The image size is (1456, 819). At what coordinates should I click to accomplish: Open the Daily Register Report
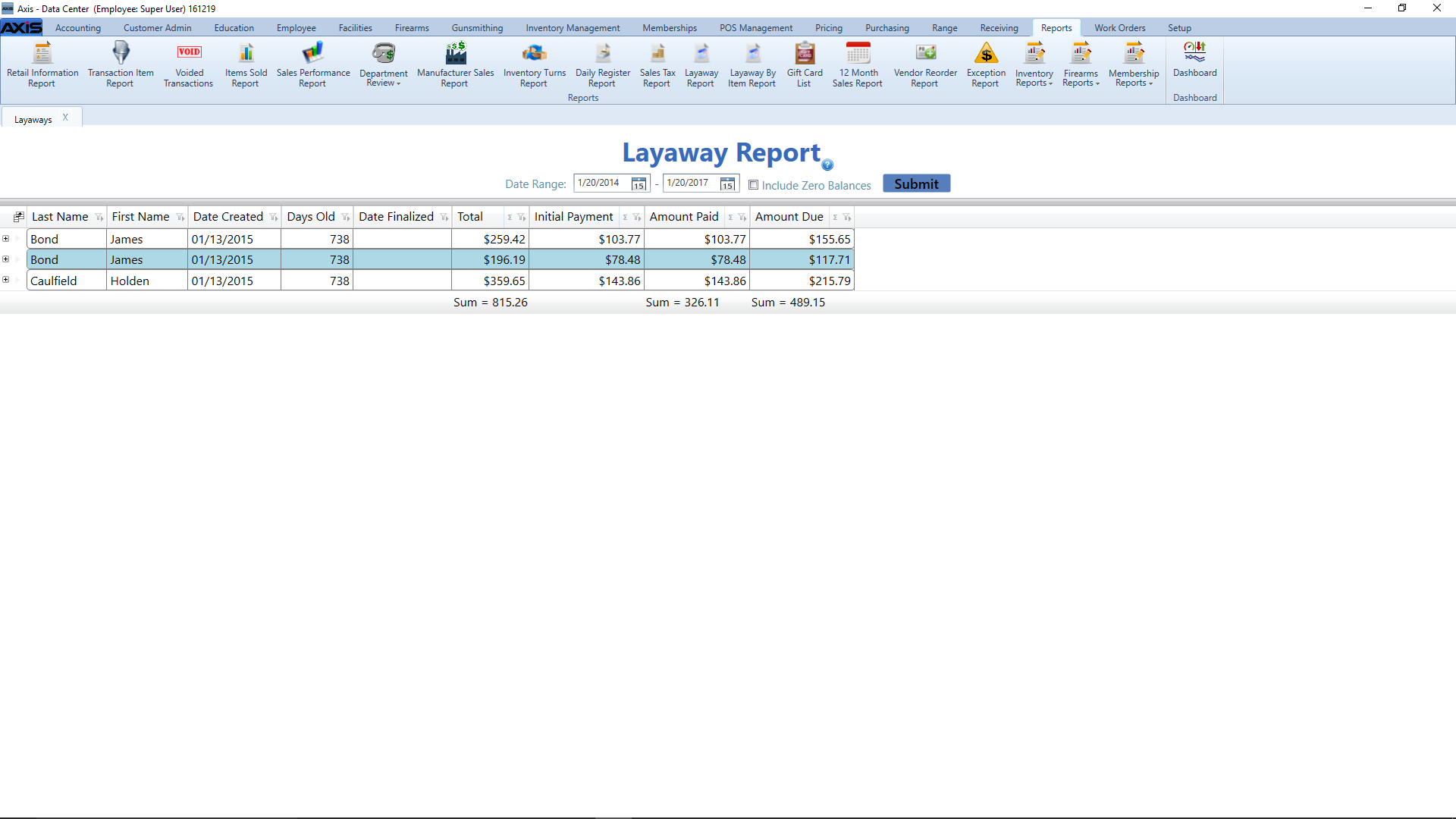click(x=602, y=65)
